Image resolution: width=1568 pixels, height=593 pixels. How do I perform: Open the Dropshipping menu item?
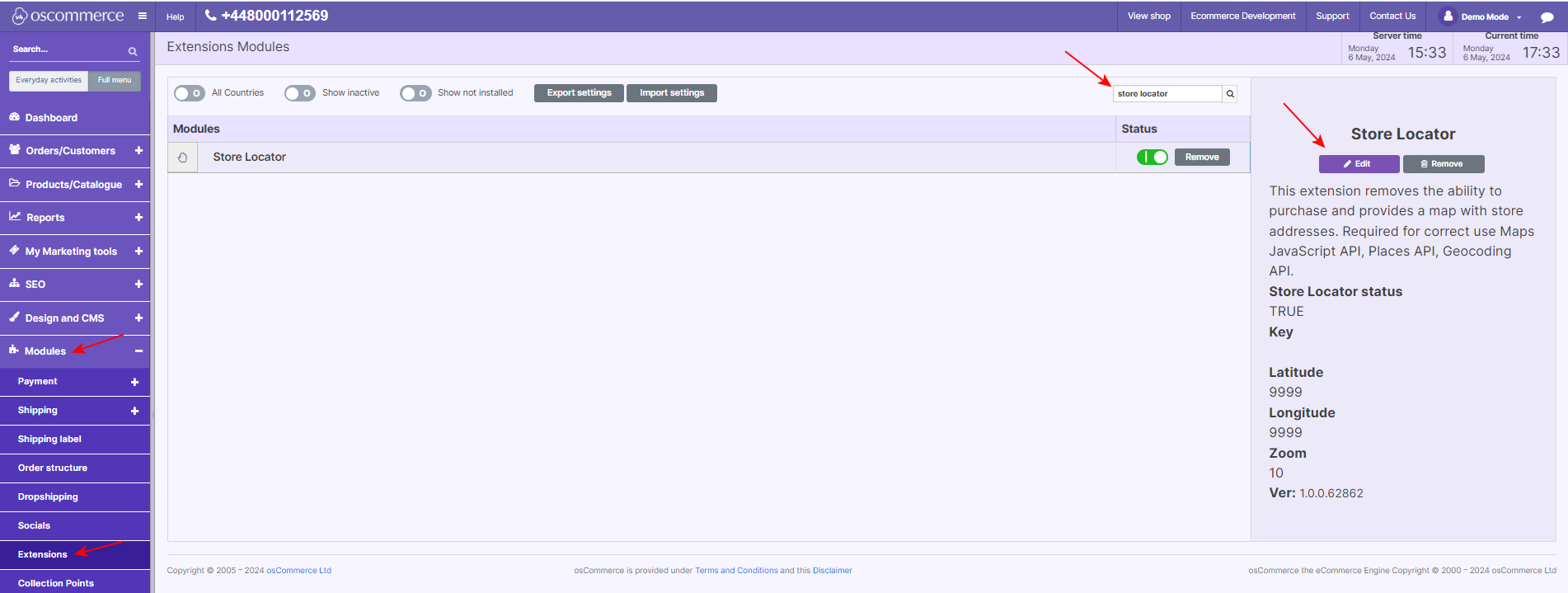pyautogui.click(x=75, y=497)
